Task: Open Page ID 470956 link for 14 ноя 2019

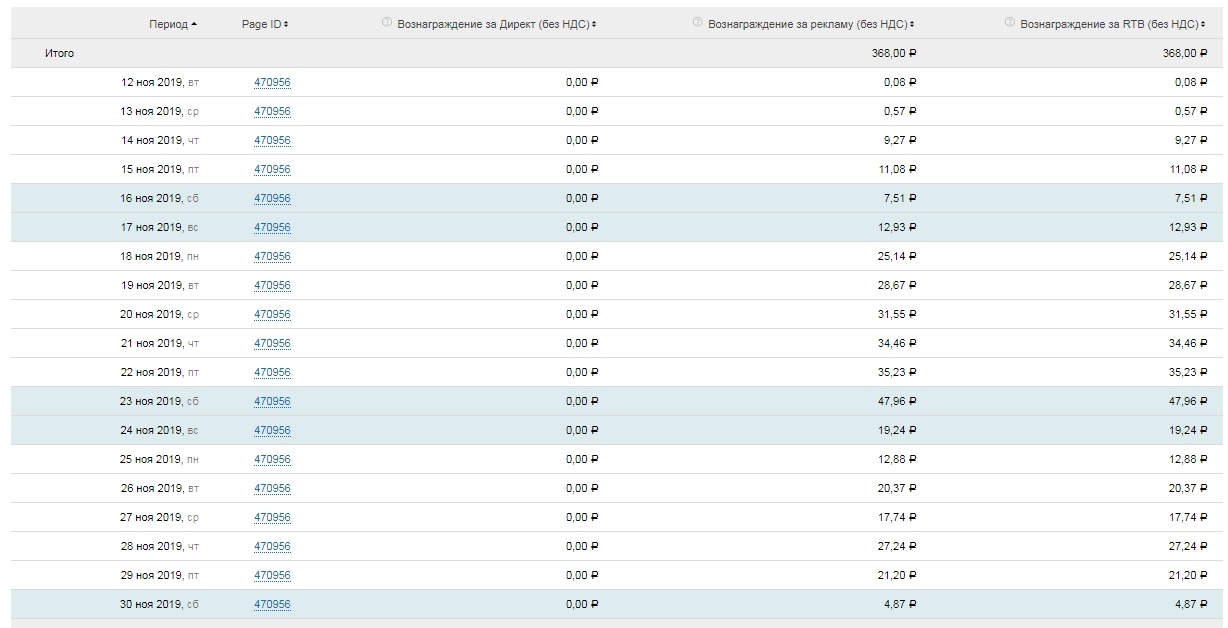Action: 272,140
